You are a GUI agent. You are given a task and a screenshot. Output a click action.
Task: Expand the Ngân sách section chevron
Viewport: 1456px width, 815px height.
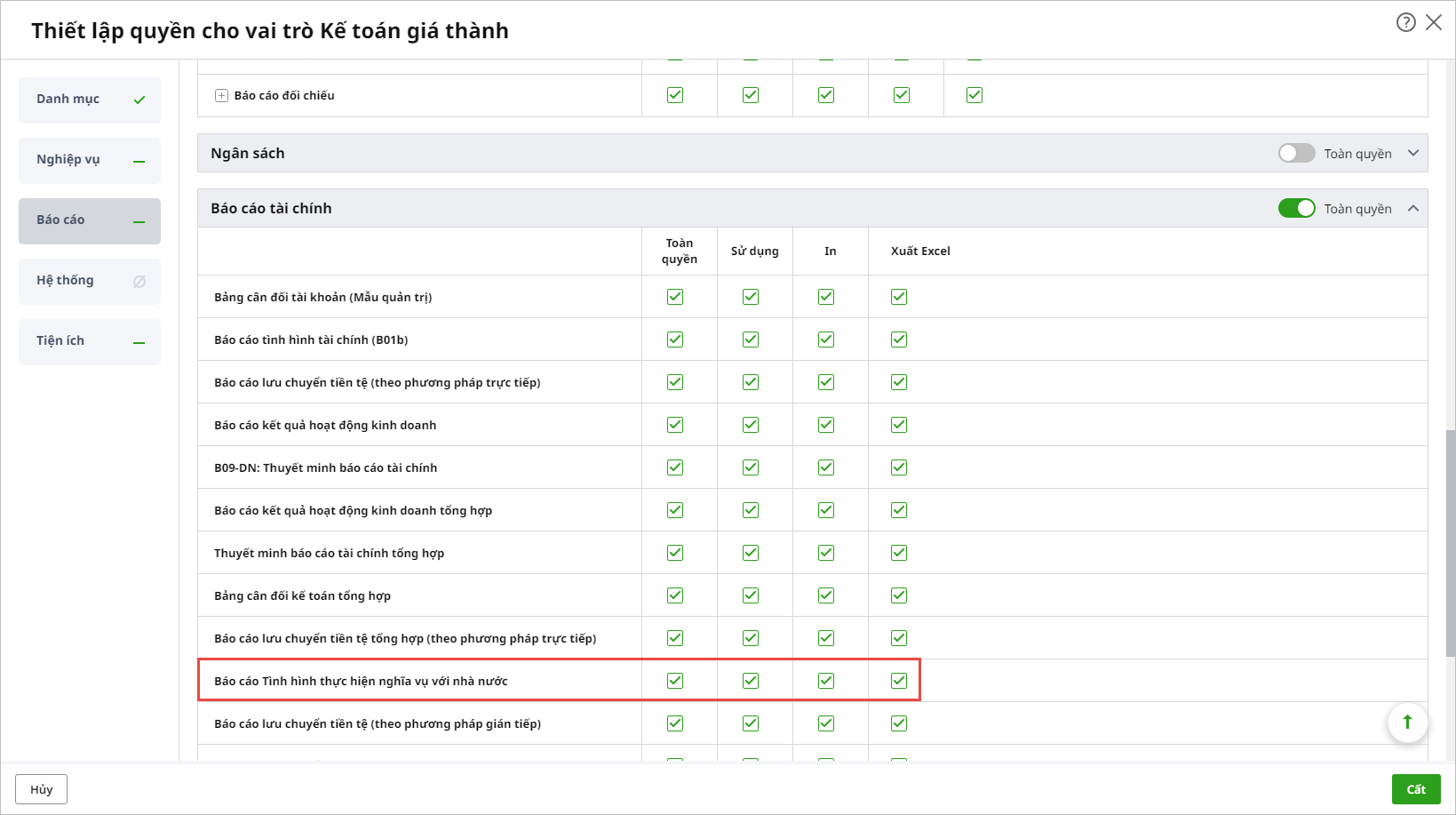[x=1413, y=153]
